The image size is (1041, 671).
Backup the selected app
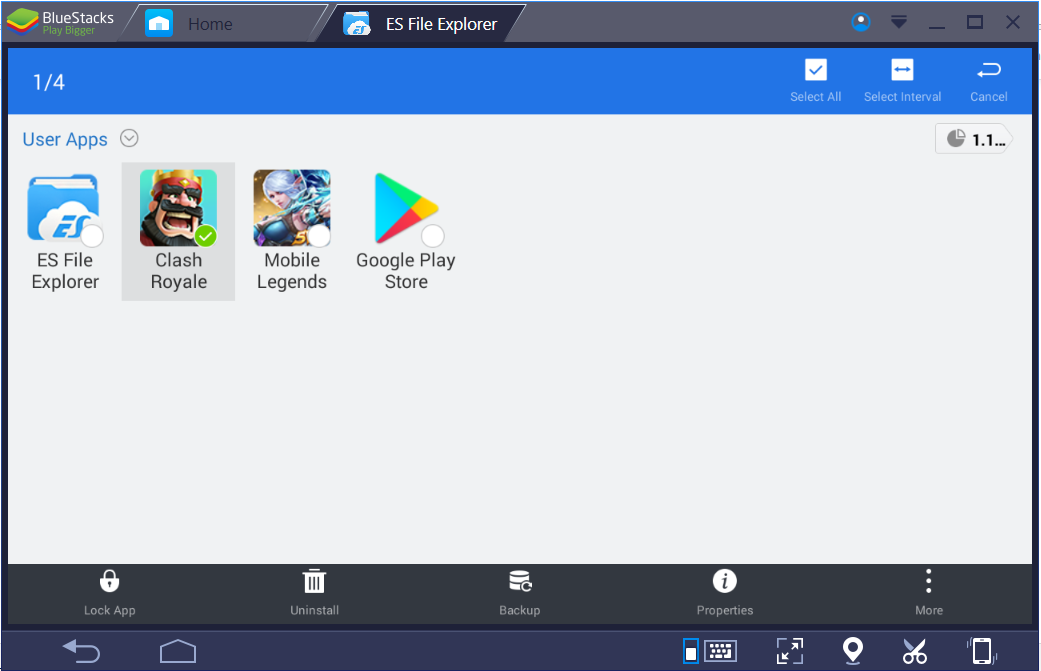tap(520, 593)
